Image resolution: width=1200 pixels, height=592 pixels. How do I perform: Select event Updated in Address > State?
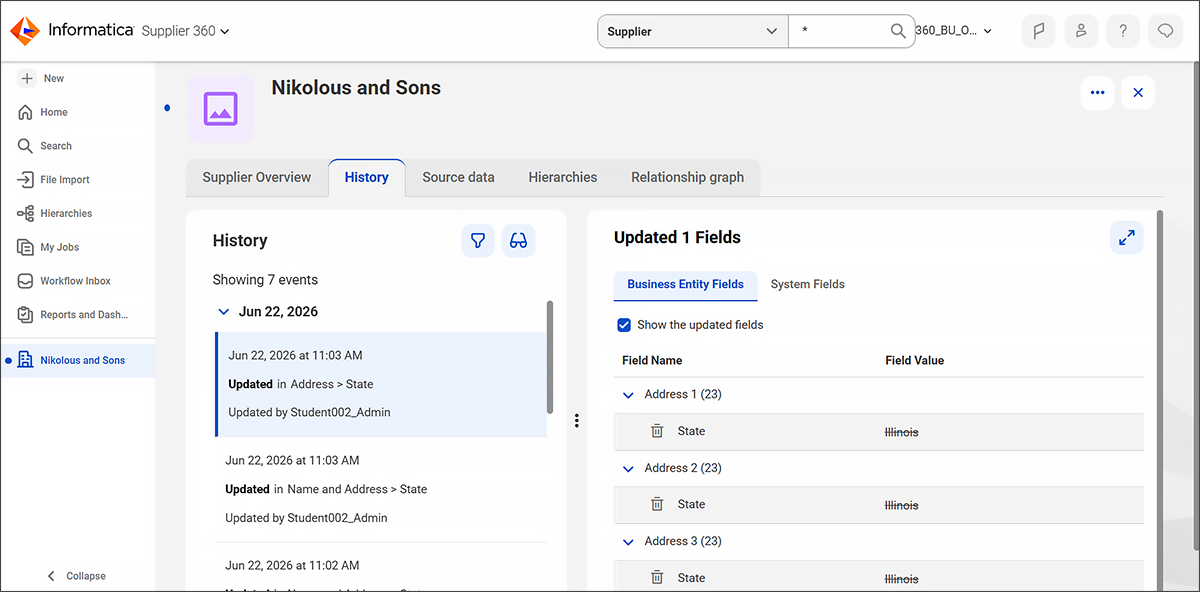pyautogui.click(x=381, y=384)
